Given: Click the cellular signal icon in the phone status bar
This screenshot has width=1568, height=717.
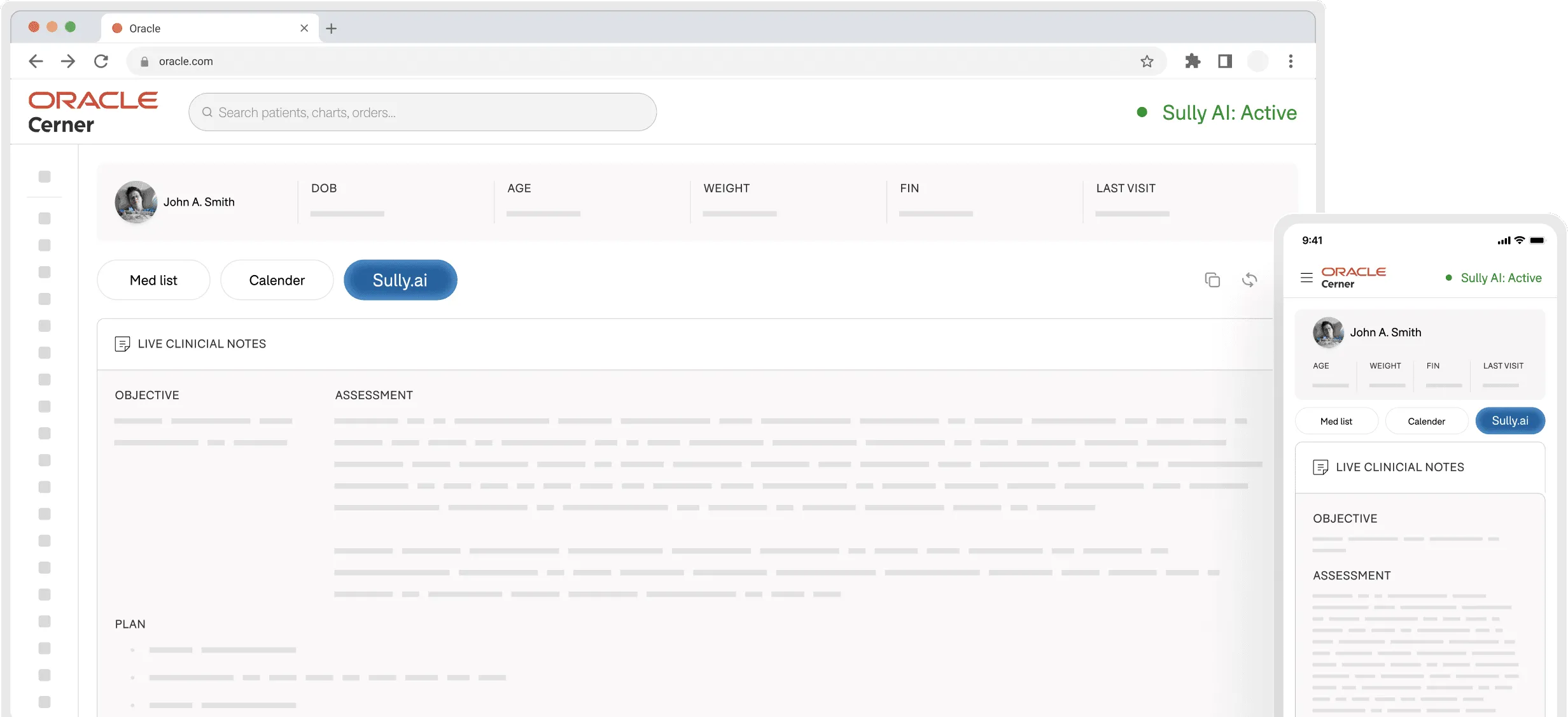Looking at the screenshot, I should (1504, 241).
